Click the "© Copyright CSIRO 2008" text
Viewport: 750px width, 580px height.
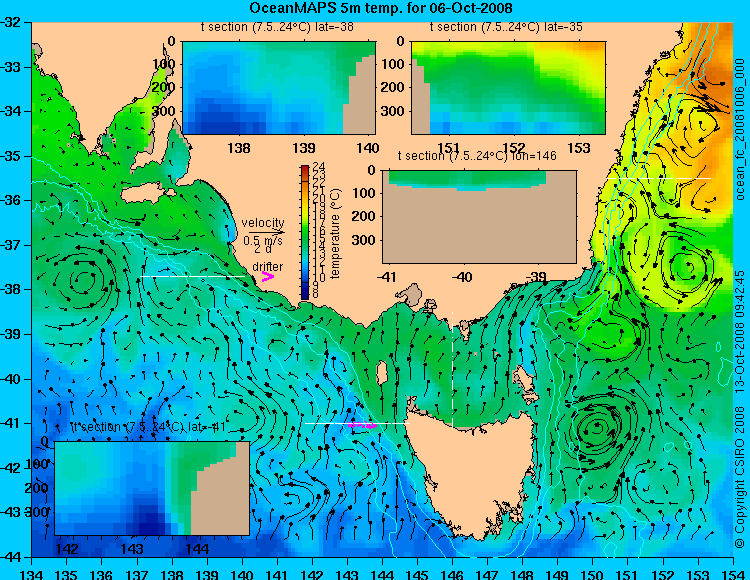point(739,475)
